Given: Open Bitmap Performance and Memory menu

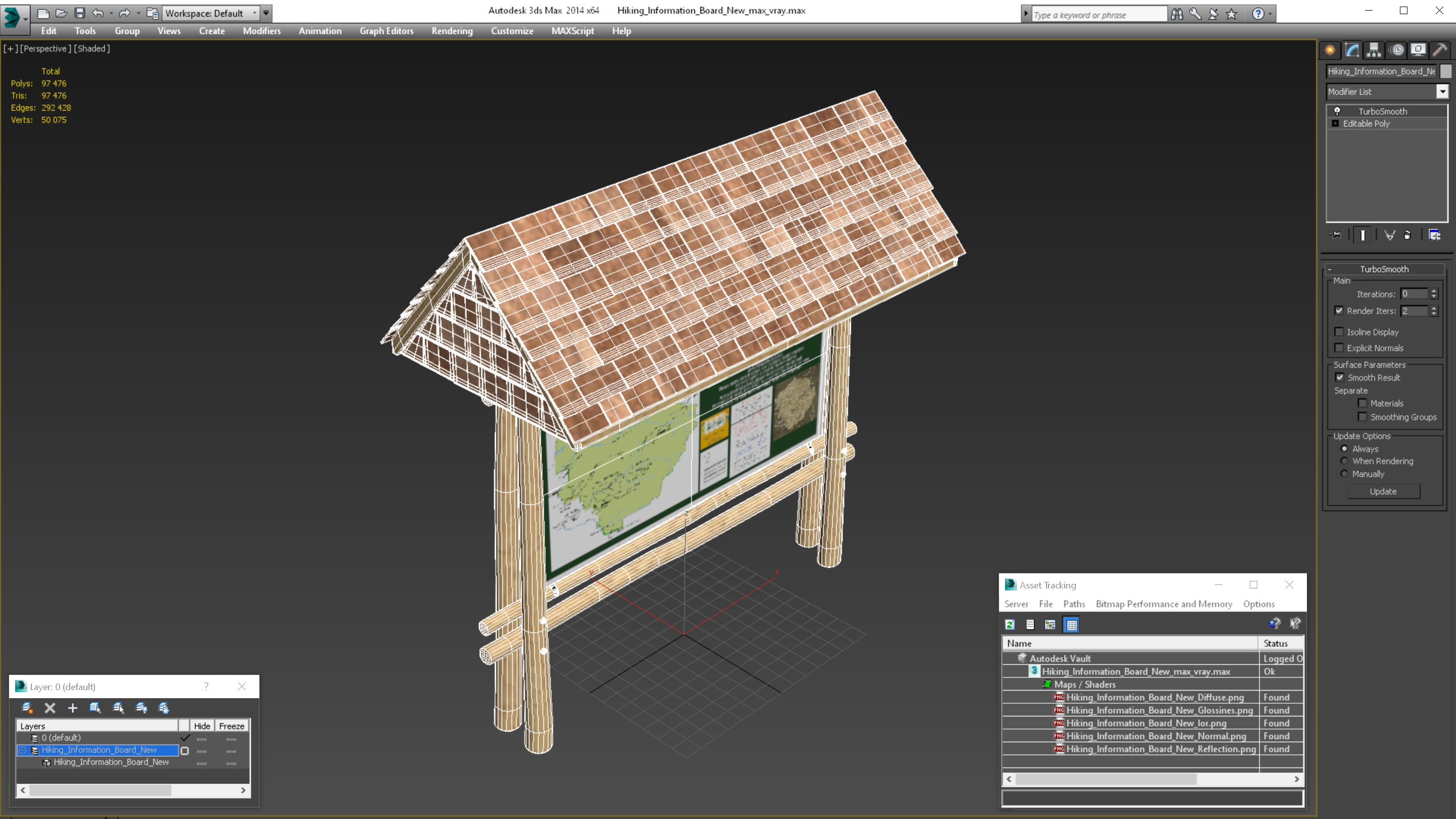Looking at the screenshot, I should point(1164,604).
